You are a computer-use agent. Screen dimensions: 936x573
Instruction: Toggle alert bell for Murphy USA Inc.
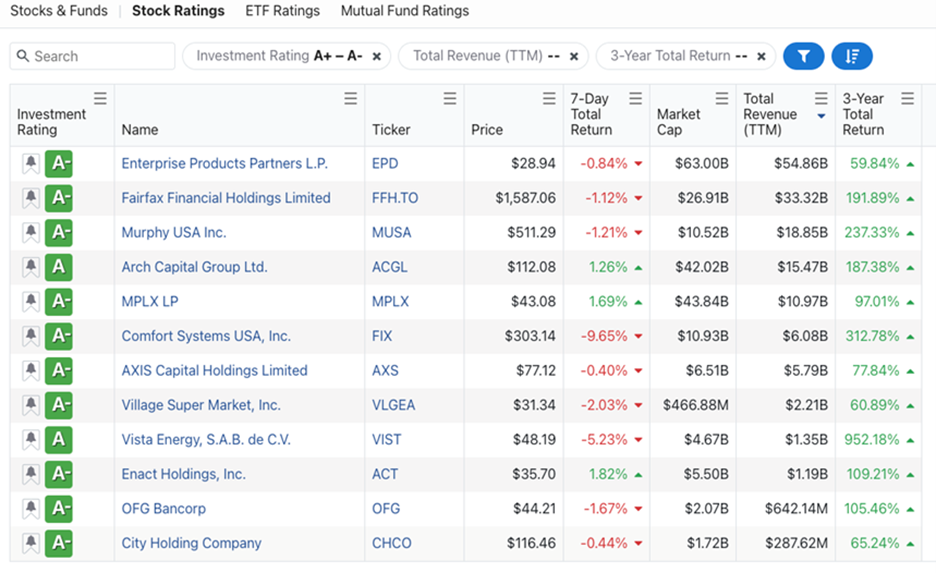coord(30,233)
